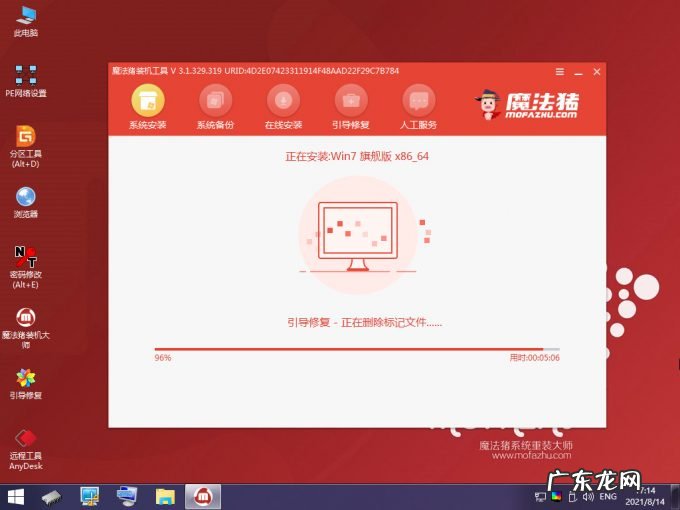Open File Explorer from taskbar

165,497
